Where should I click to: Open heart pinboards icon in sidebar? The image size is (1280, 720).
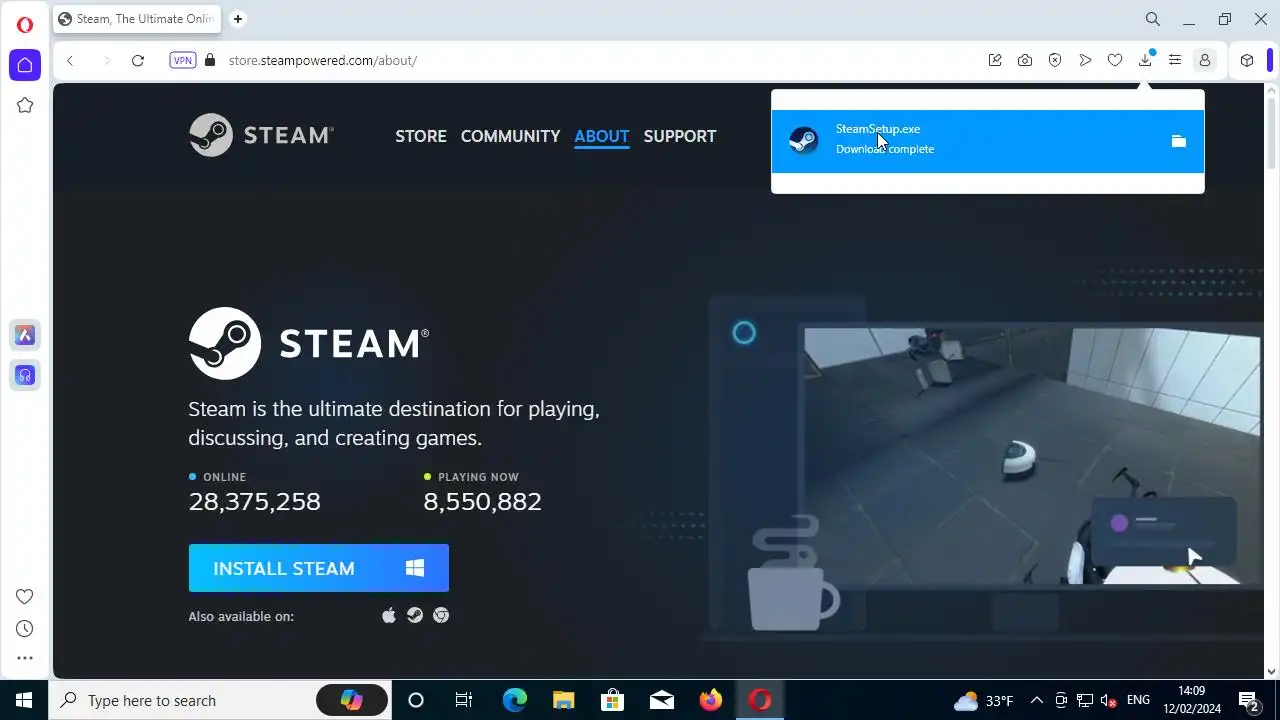tap(25, 597)
